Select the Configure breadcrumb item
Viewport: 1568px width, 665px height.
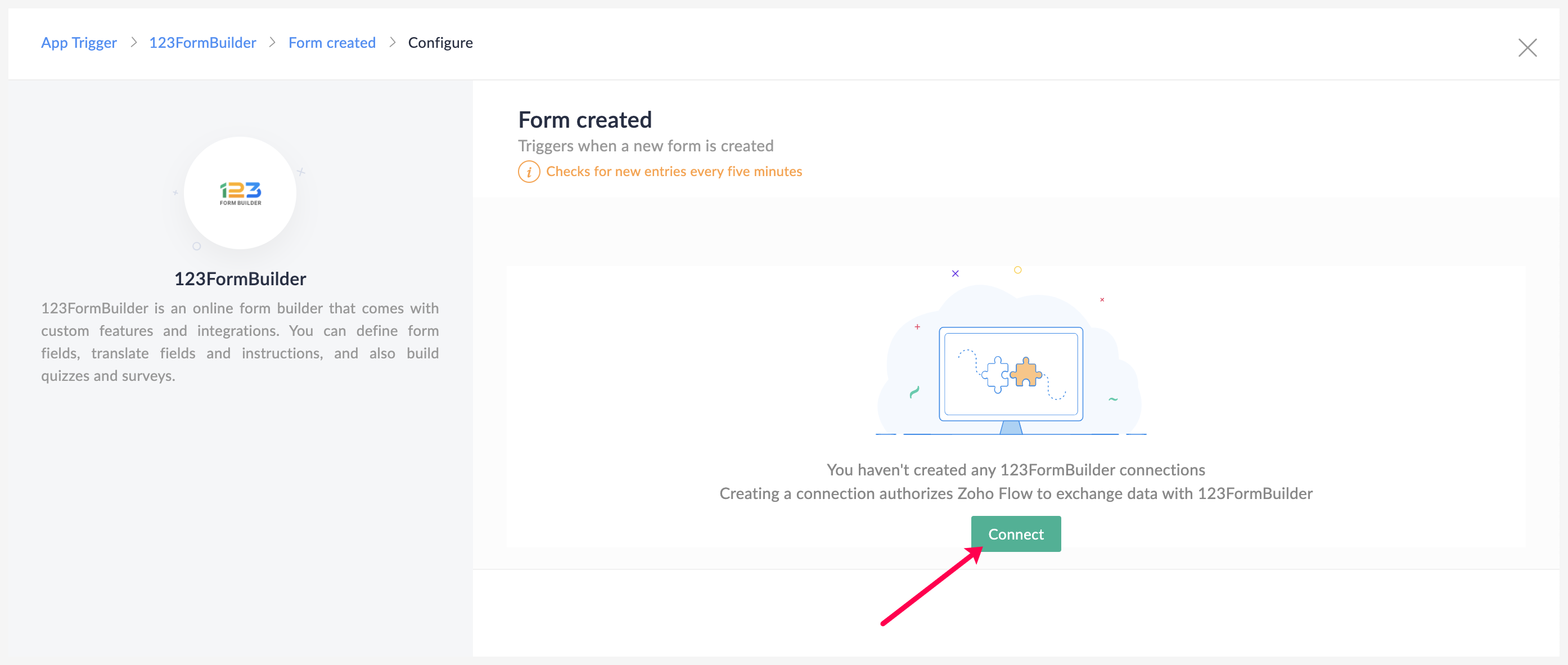[x=440, y=43]
